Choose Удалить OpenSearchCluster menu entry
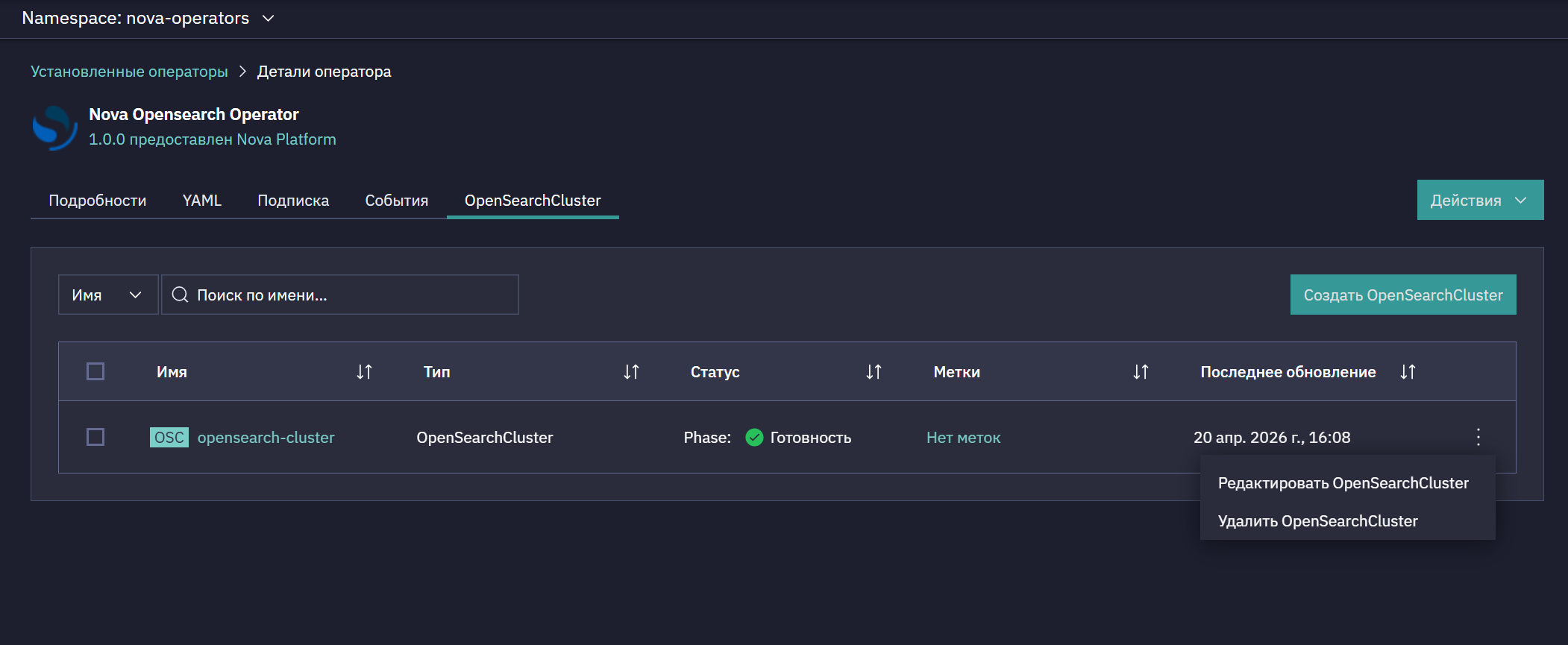 tap(1347, 521)
